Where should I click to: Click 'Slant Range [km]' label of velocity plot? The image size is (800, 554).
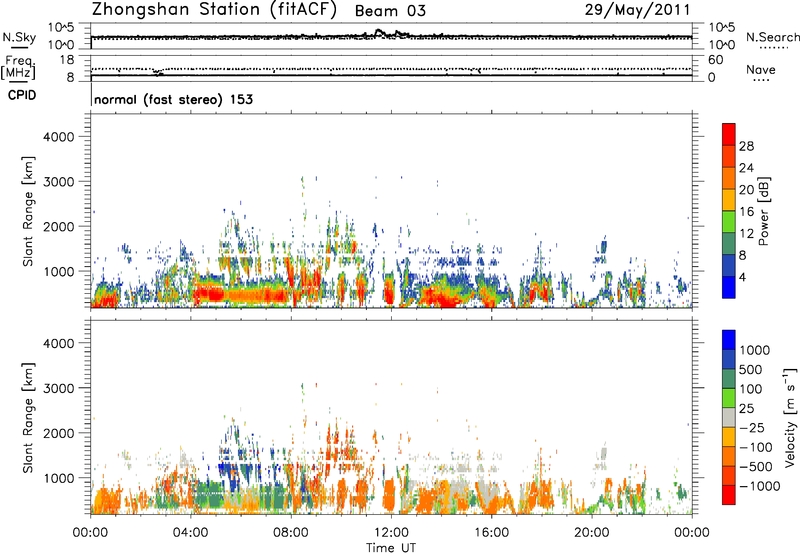click(28, 418)
